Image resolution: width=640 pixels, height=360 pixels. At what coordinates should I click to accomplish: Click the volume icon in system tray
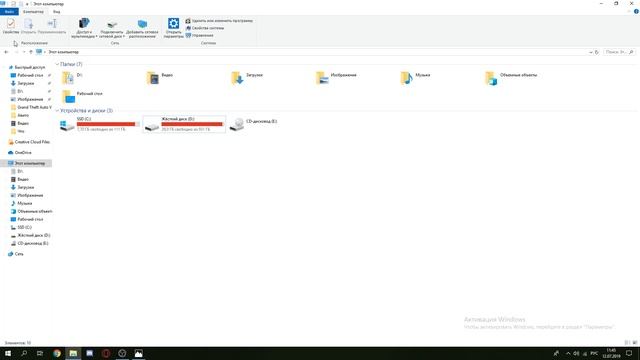576,353
